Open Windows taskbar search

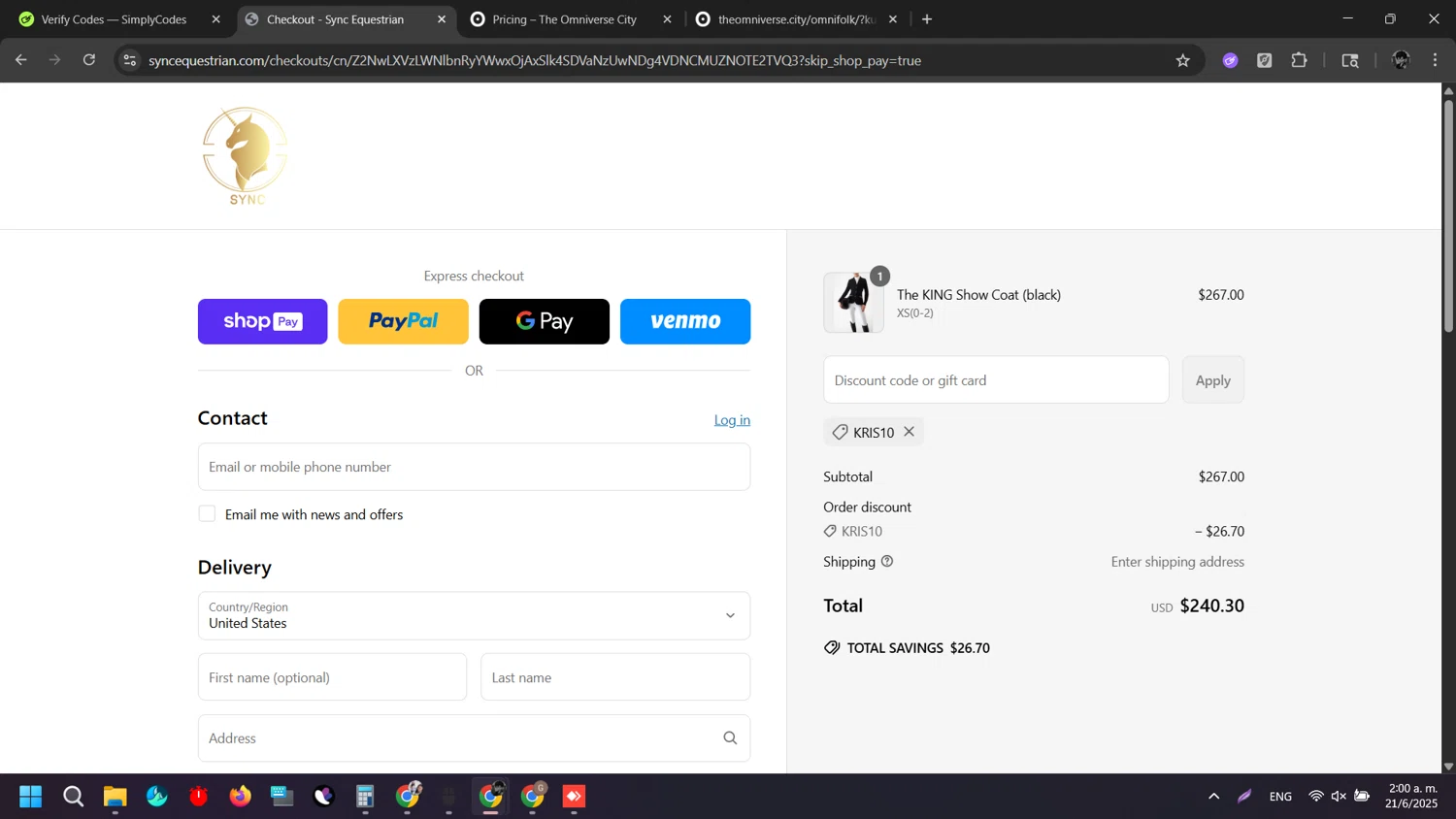point(73,797)
